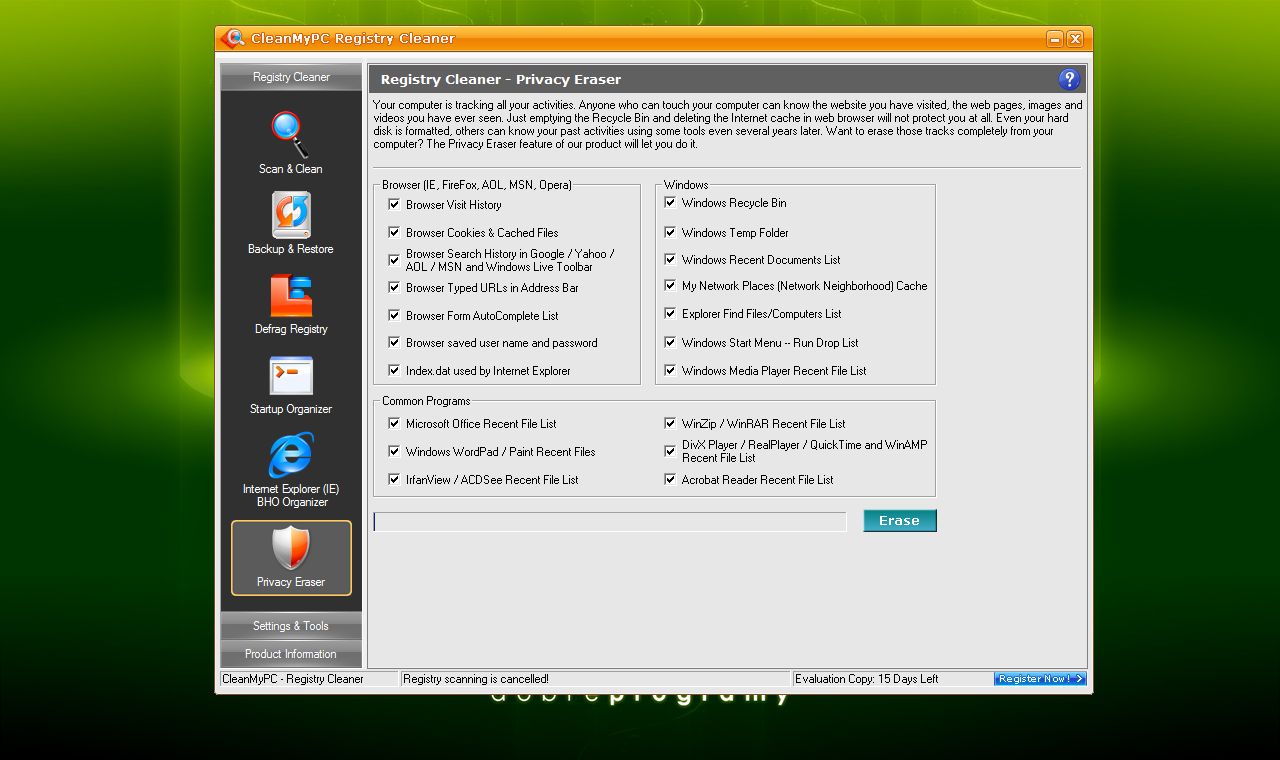1280x760 pixels.
Task: Minimize the CleanMyPC window
Action: tap(1055, 39)
